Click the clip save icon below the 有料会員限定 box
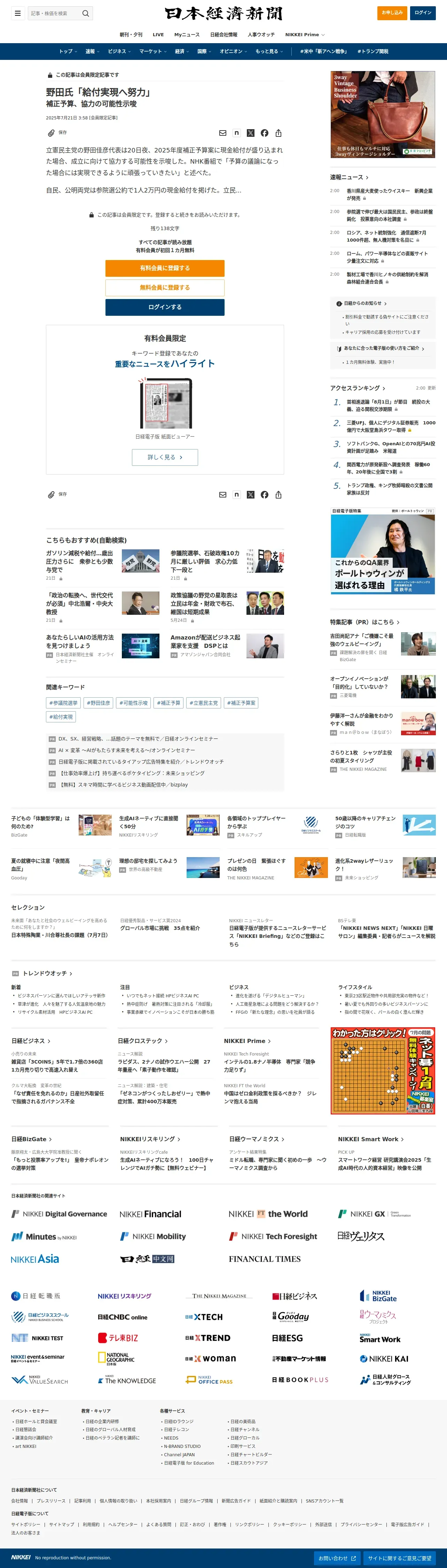Screen dimensions: 447x1568 tap(57, 494)
